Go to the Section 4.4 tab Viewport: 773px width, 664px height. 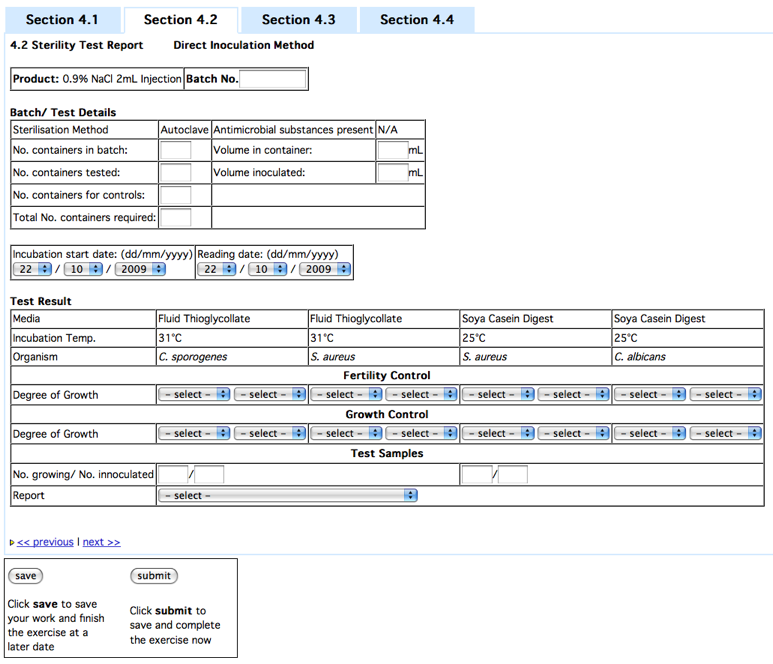point(416,20)
